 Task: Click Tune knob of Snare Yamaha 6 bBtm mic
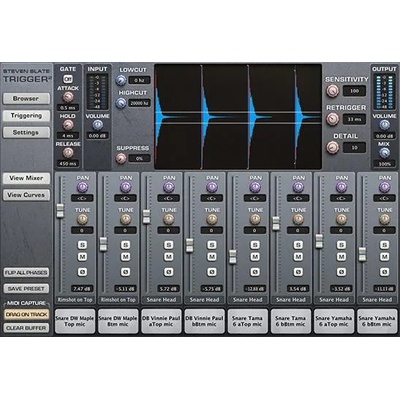384,219
